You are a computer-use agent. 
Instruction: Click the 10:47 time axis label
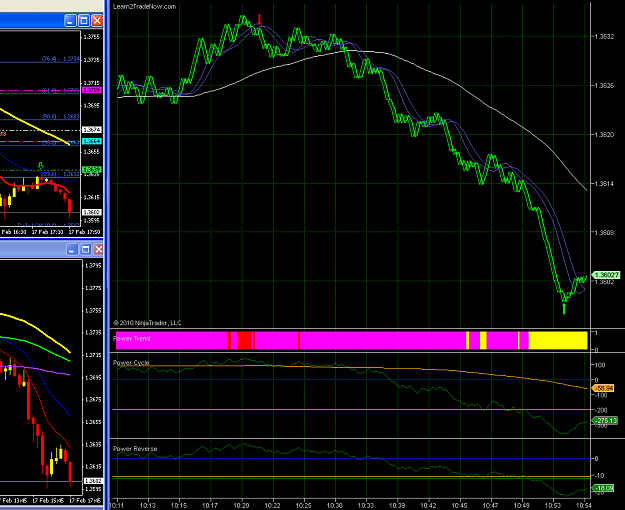coord(491,506)
